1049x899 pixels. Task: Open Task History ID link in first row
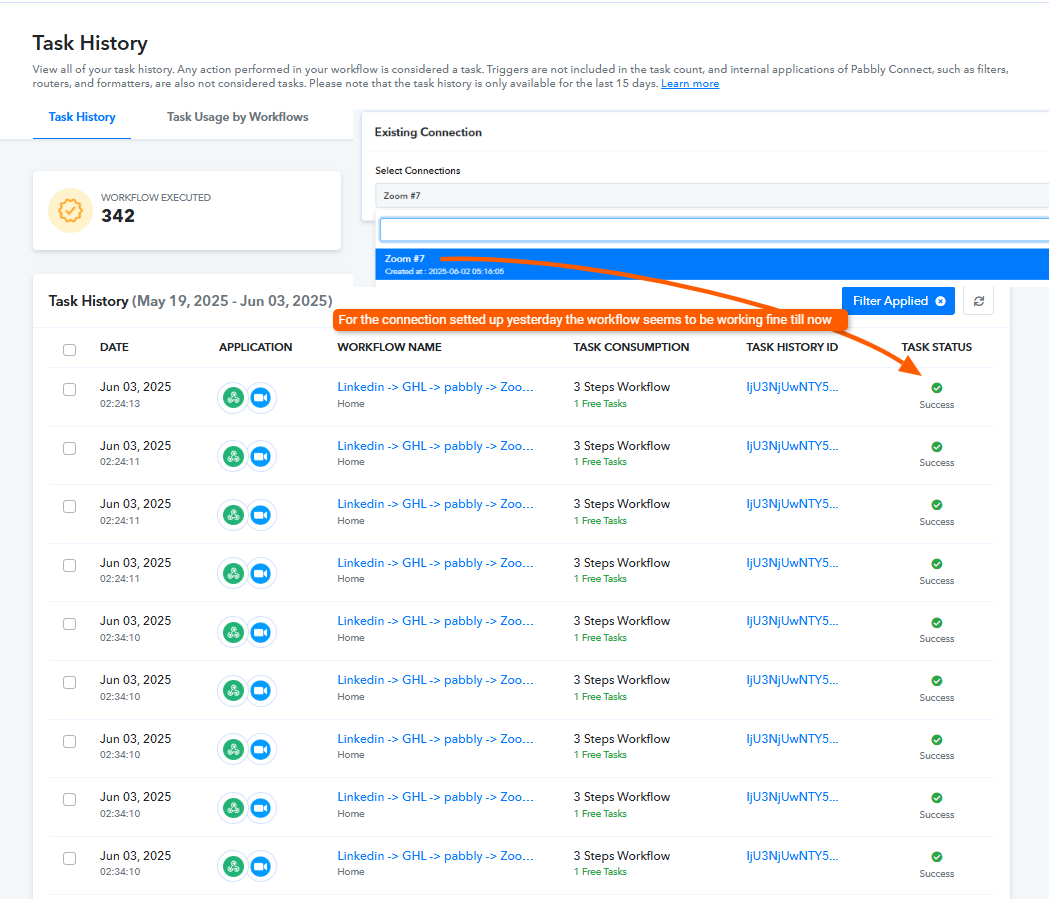tap(792, 387)
